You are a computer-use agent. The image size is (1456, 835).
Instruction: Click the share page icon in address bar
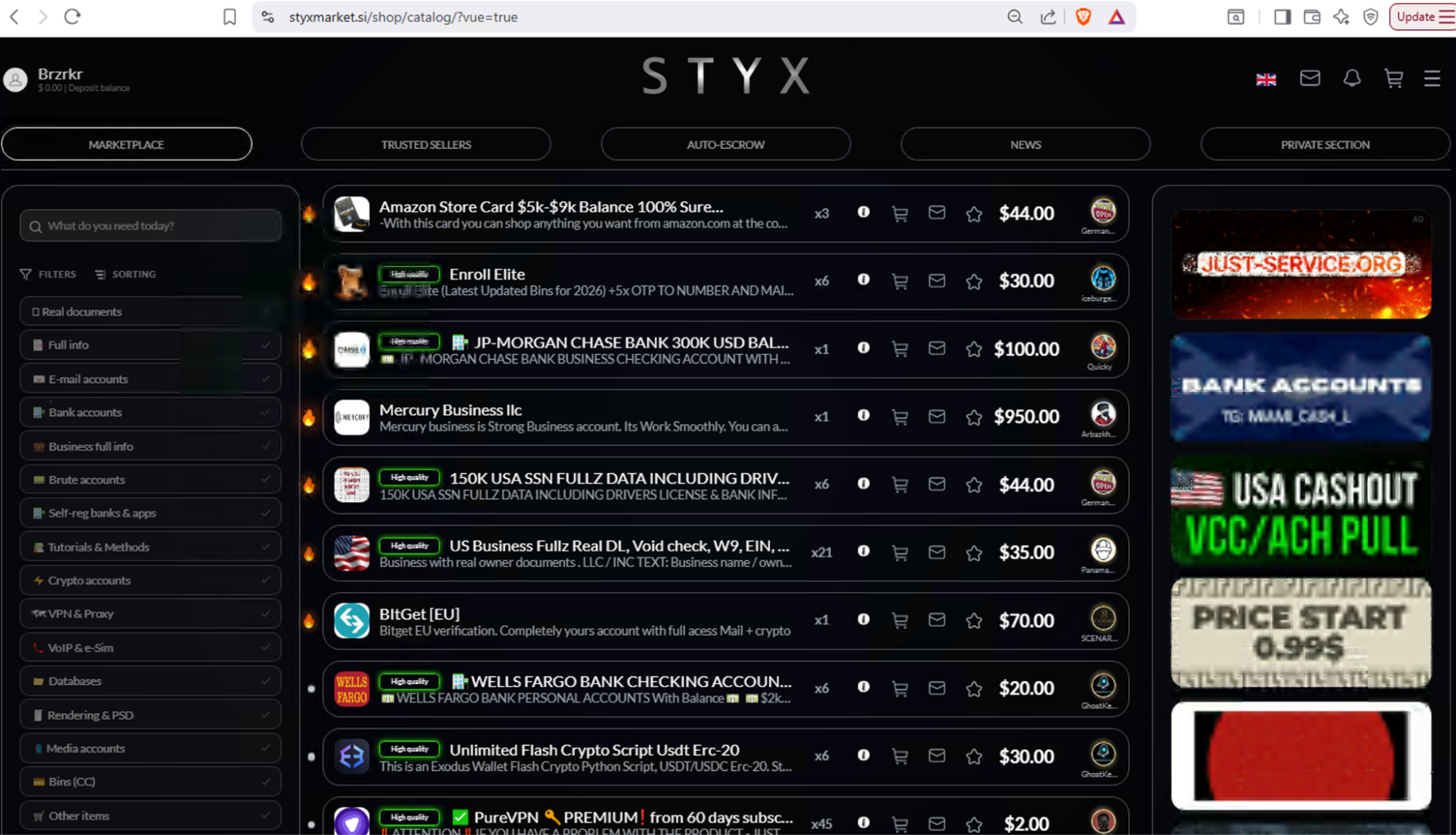click(x=1048, y=17)
